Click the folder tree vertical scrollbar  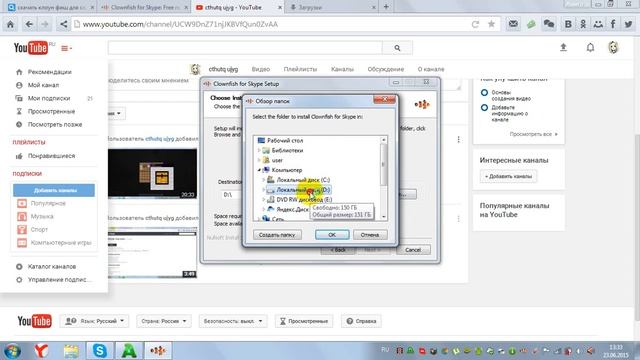click(383, 178)
